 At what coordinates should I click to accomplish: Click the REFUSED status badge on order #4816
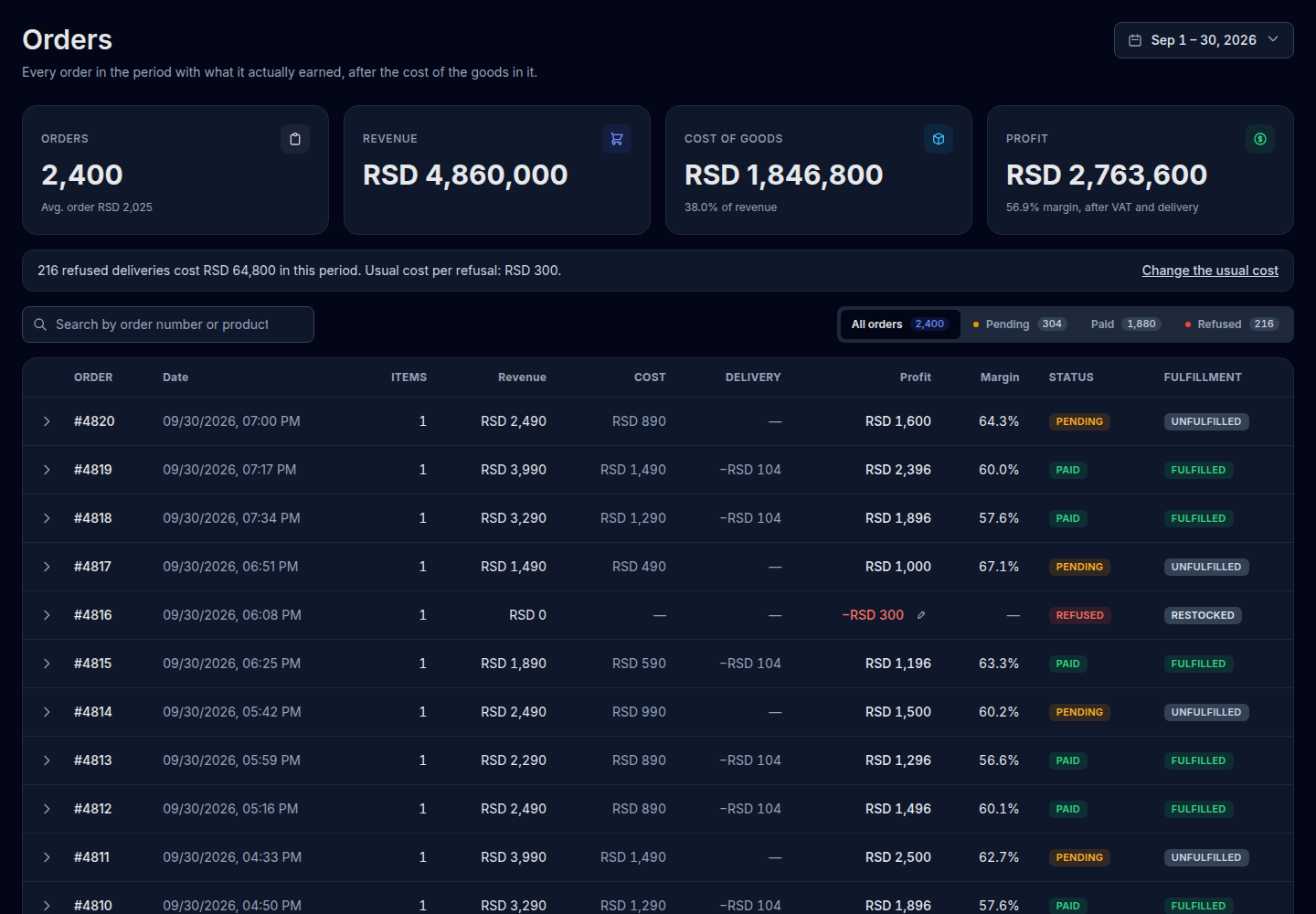pos(1080,615)
